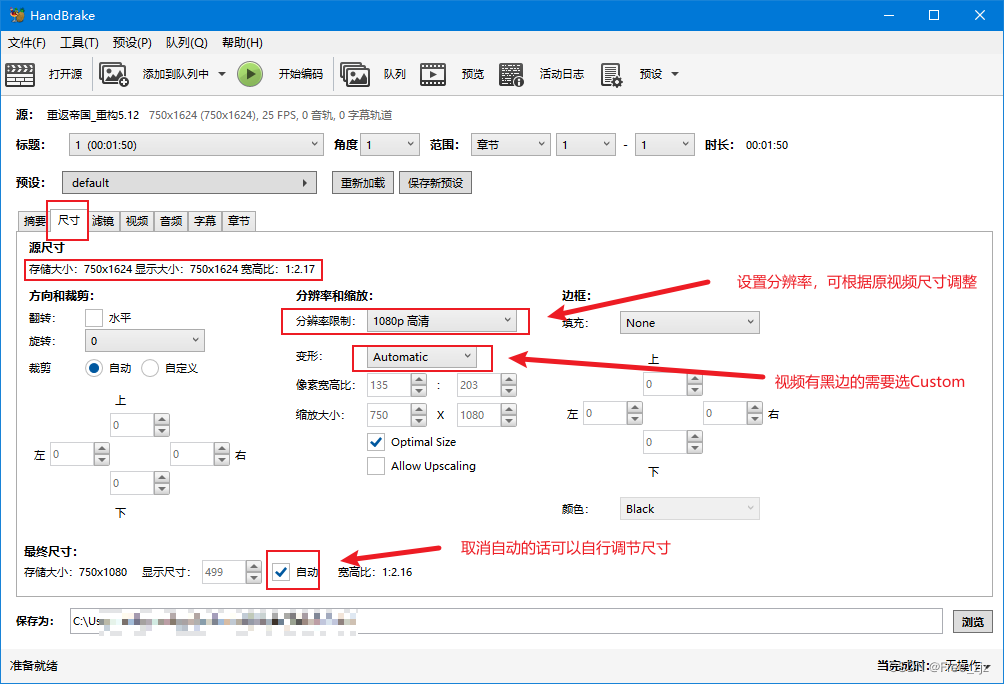Open the range end chapter dropdown

(x=665, y=145)
